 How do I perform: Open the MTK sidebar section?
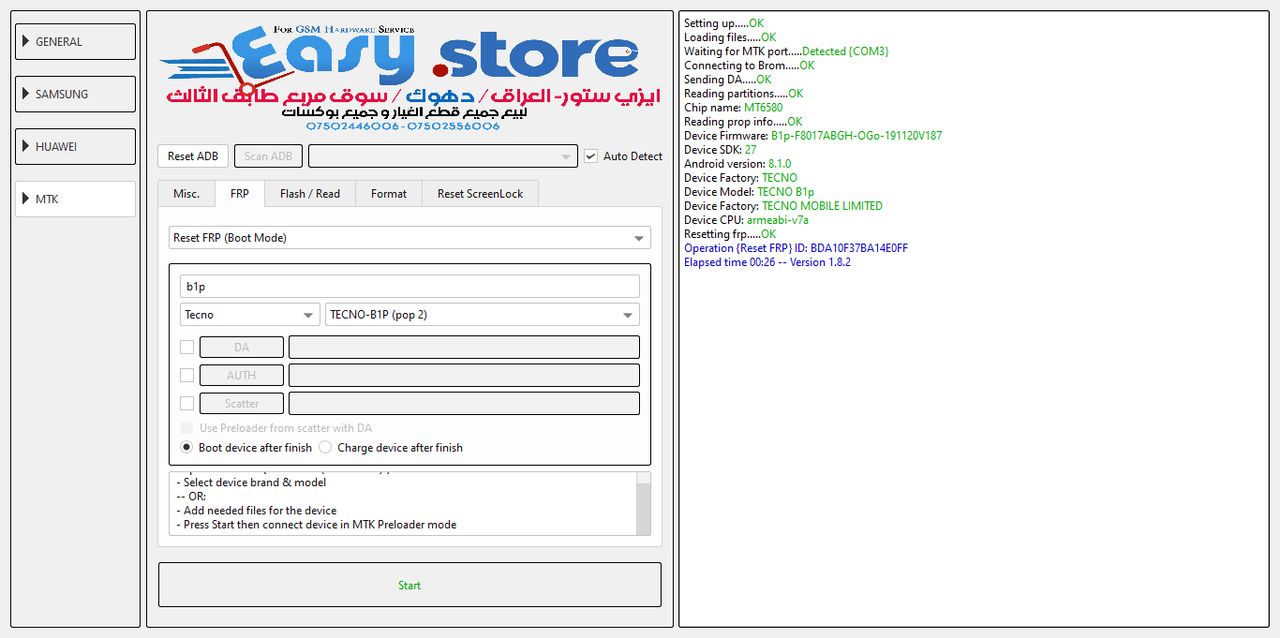coord(76,199)
